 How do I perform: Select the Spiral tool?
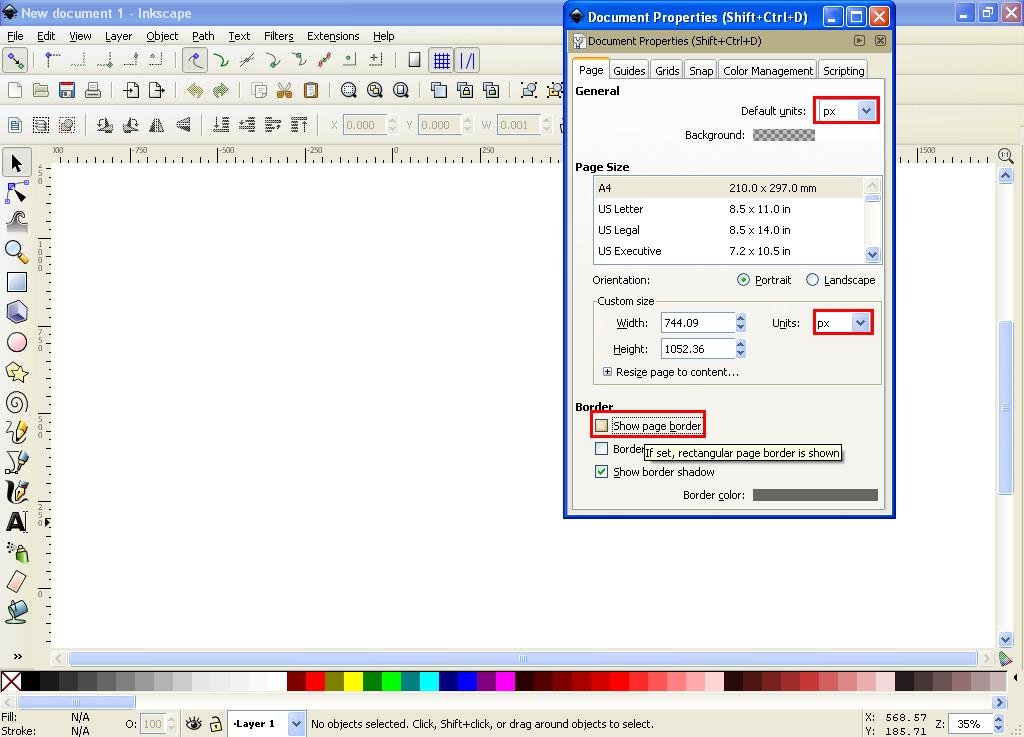coord(16,403)
